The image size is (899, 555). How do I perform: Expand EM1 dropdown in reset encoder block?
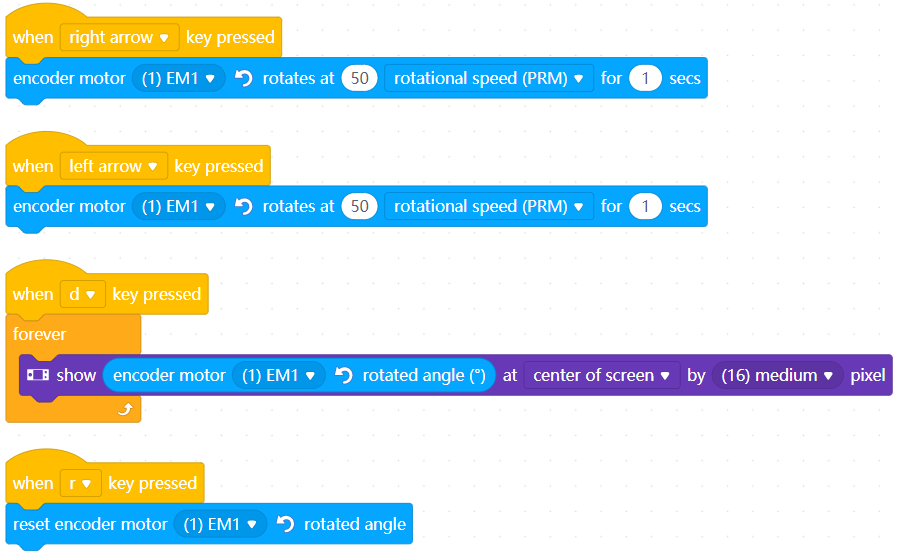[x=220, y=524]
